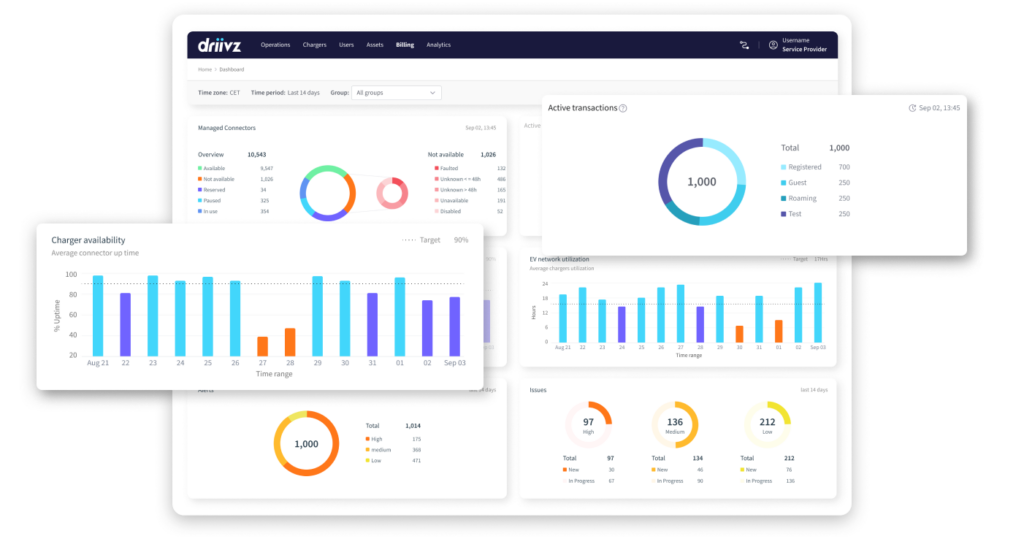This screenshot has width=1024, height=539.
Task: Click the Home breadcrumb link
Action: [204, 70]
